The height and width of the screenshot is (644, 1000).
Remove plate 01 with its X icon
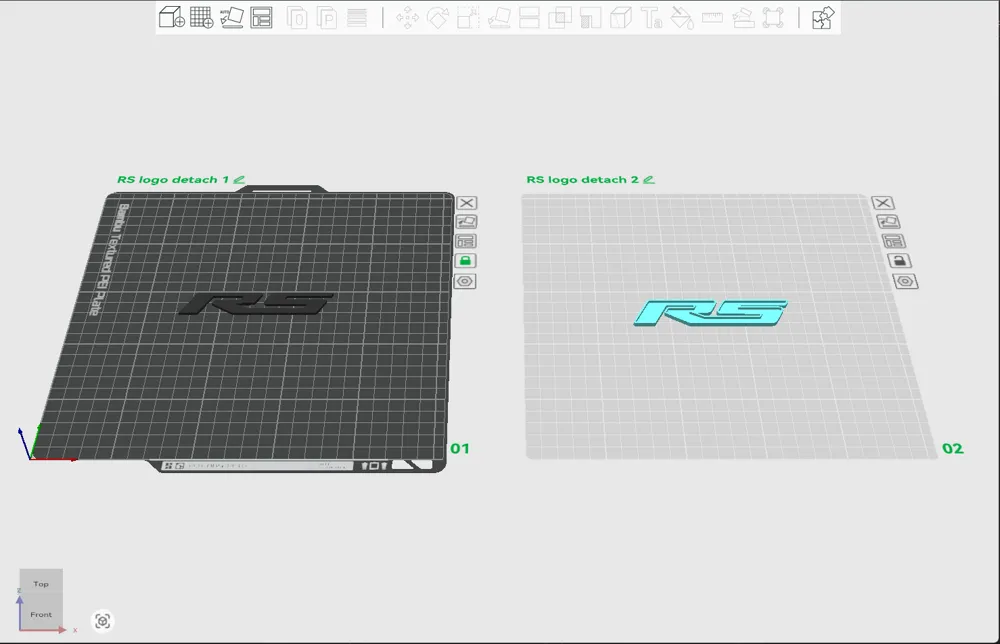(x=467, y=203)
